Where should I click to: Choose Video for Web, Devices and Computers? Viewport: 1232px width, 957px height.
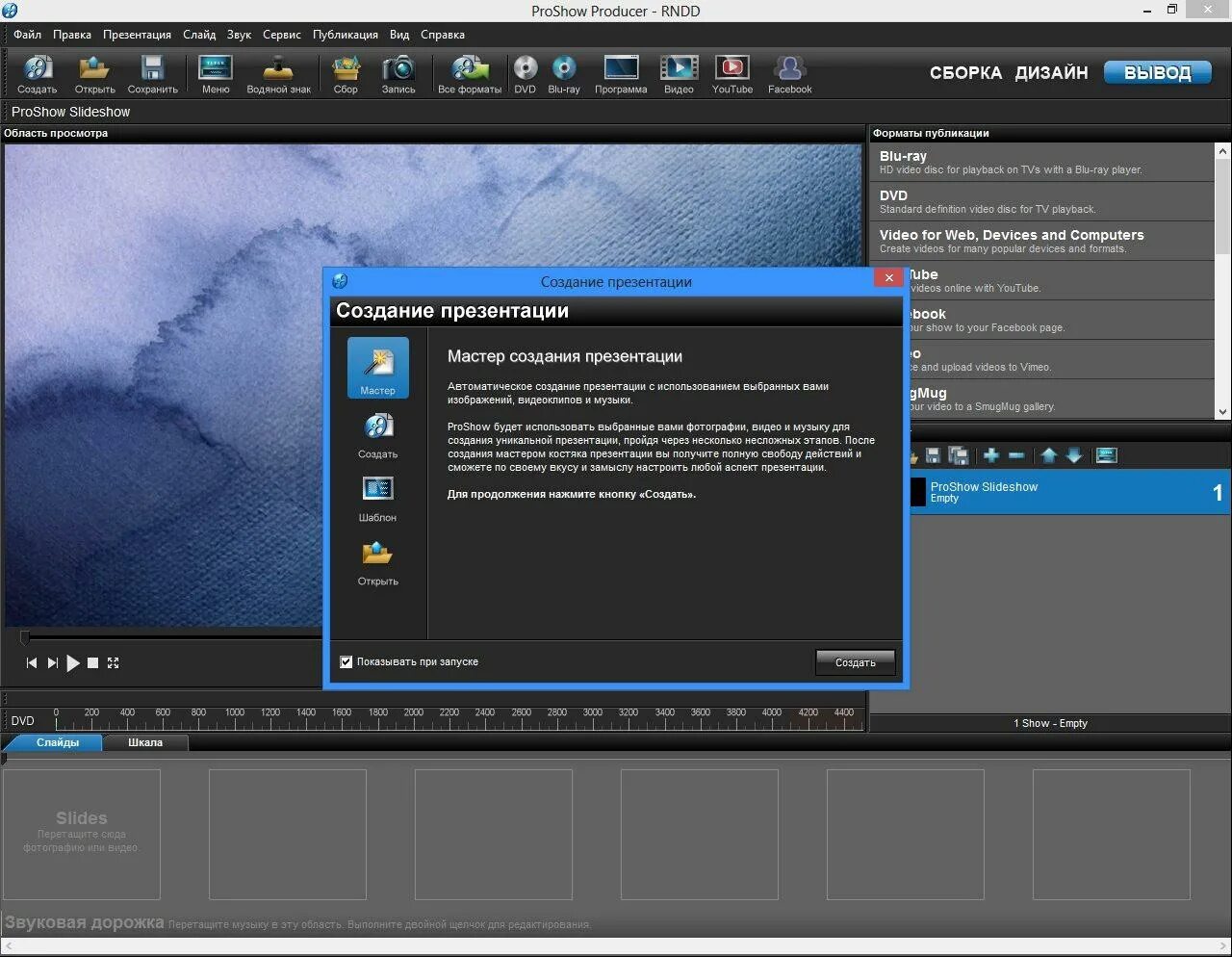[x=1042, y=241]
